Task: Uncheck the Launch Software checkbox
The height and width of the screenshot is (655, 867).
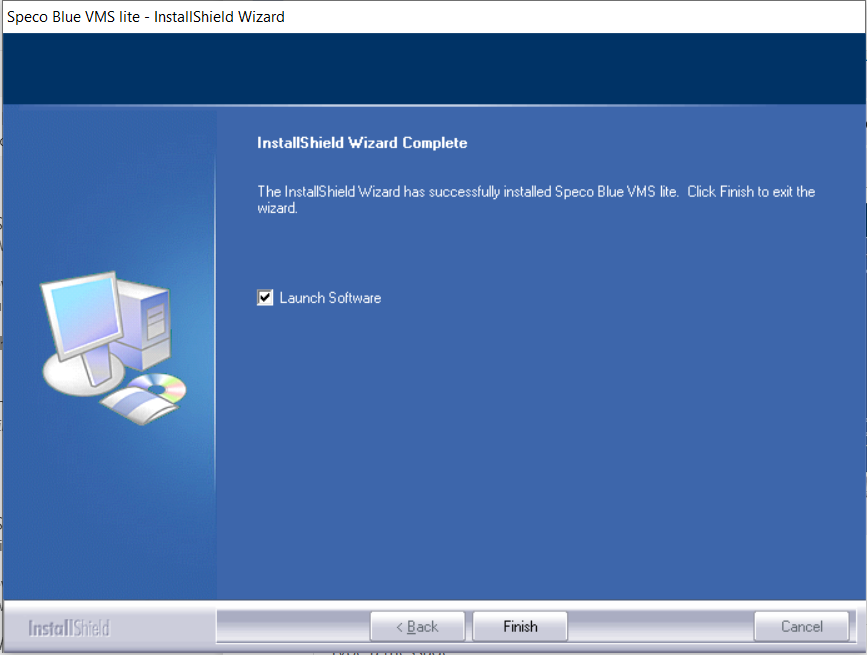Action: coord(264,297)
